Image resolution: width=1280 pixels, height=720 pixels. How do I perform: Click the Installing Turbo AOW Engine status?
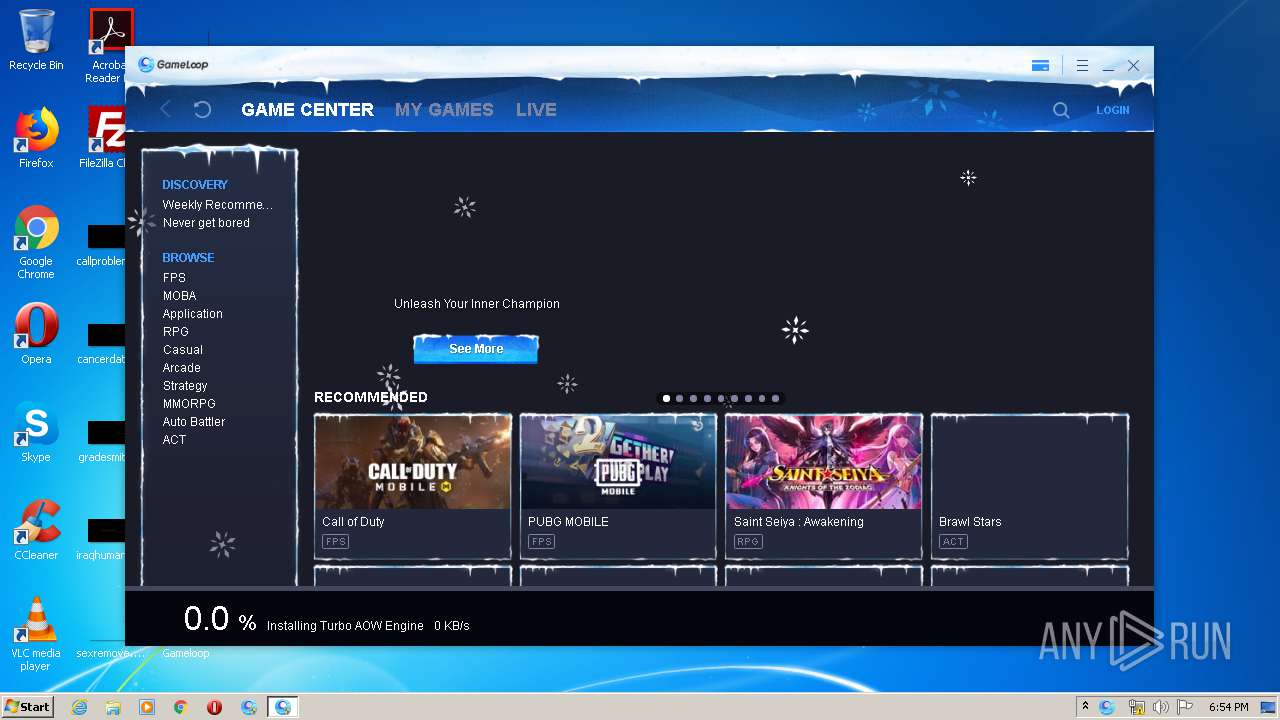coord(345,626)
